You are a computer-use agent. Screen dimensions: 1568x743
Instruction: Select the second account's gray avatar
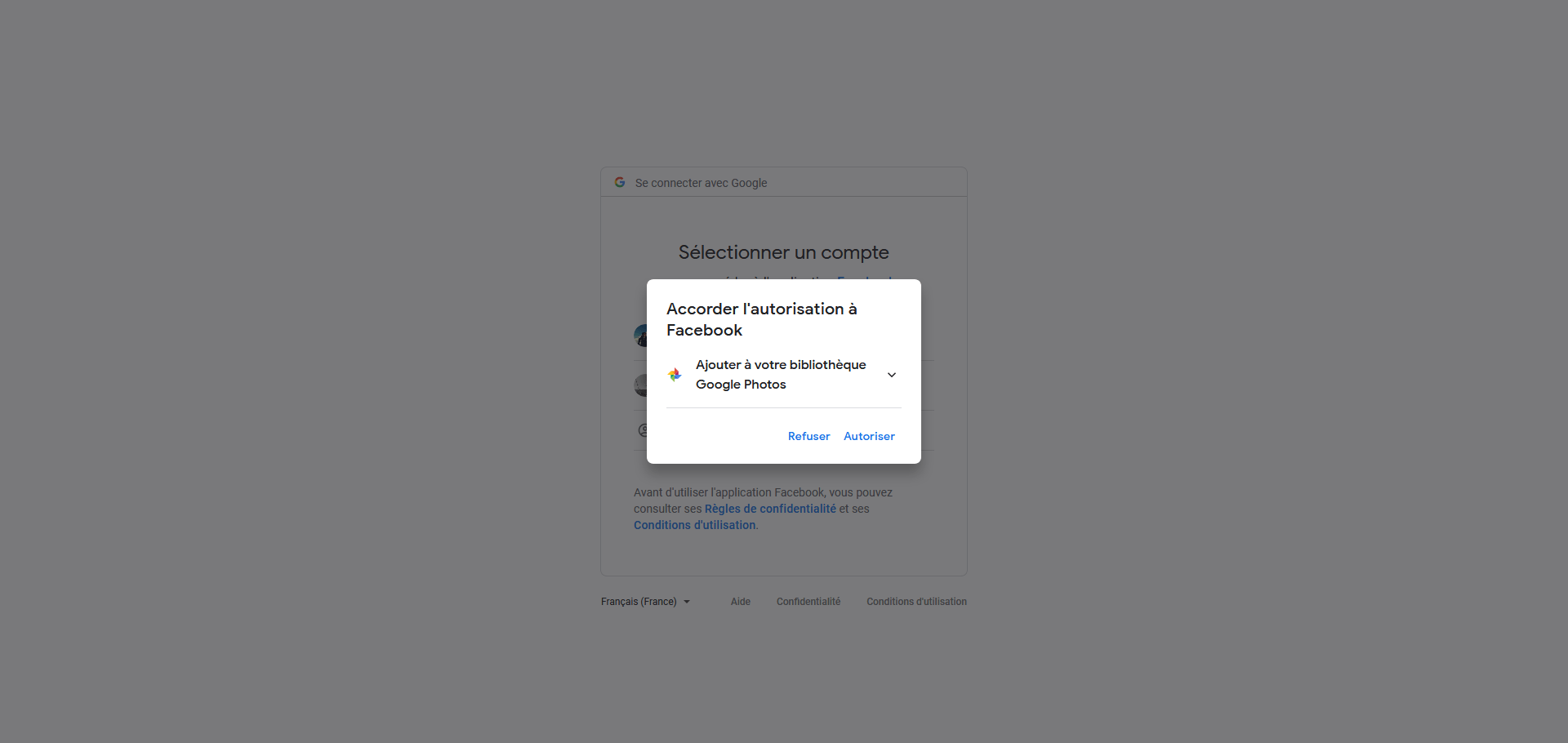coord(640,385)
